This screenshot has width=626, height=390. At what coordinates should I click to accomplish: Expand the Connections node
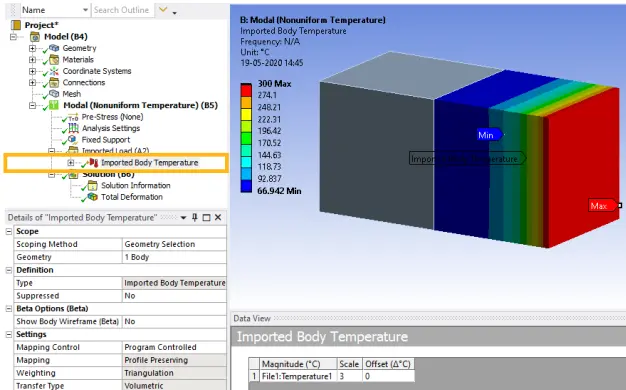tap(32, 83)
